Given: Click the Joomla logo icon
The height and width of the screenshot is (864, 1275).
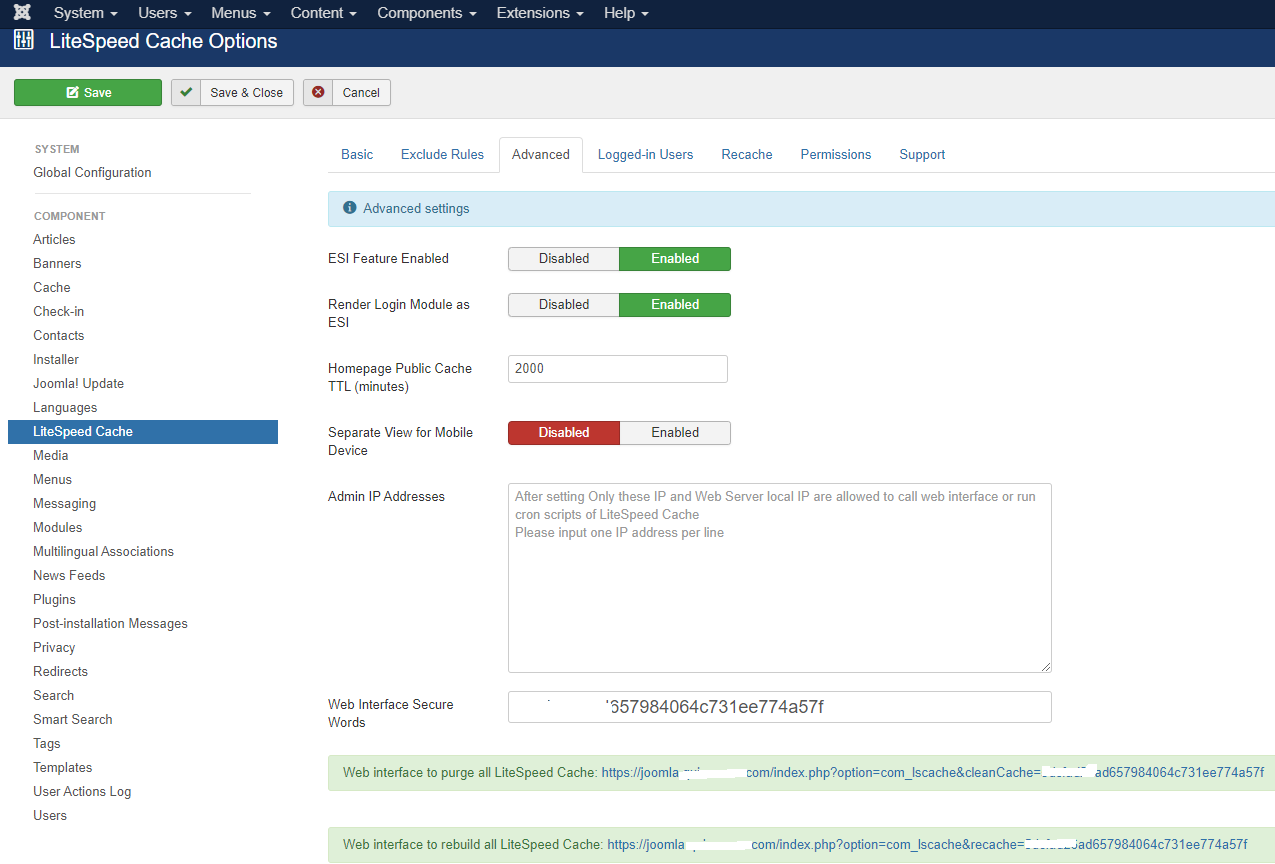Looking at the screenshot, I should point(23,13).
